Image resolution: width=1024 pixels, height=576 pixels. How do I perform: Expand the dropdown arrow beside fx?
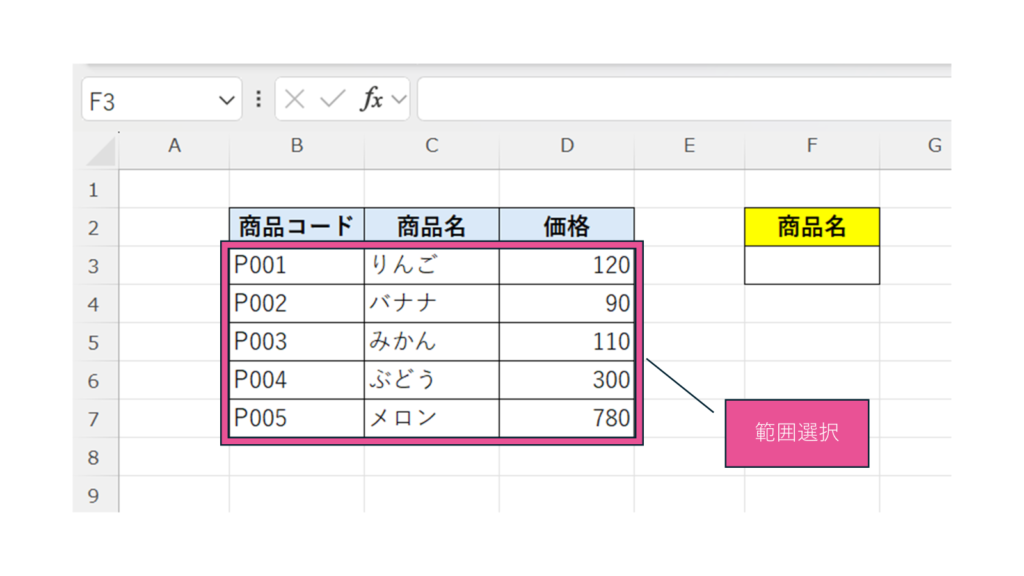399,99
